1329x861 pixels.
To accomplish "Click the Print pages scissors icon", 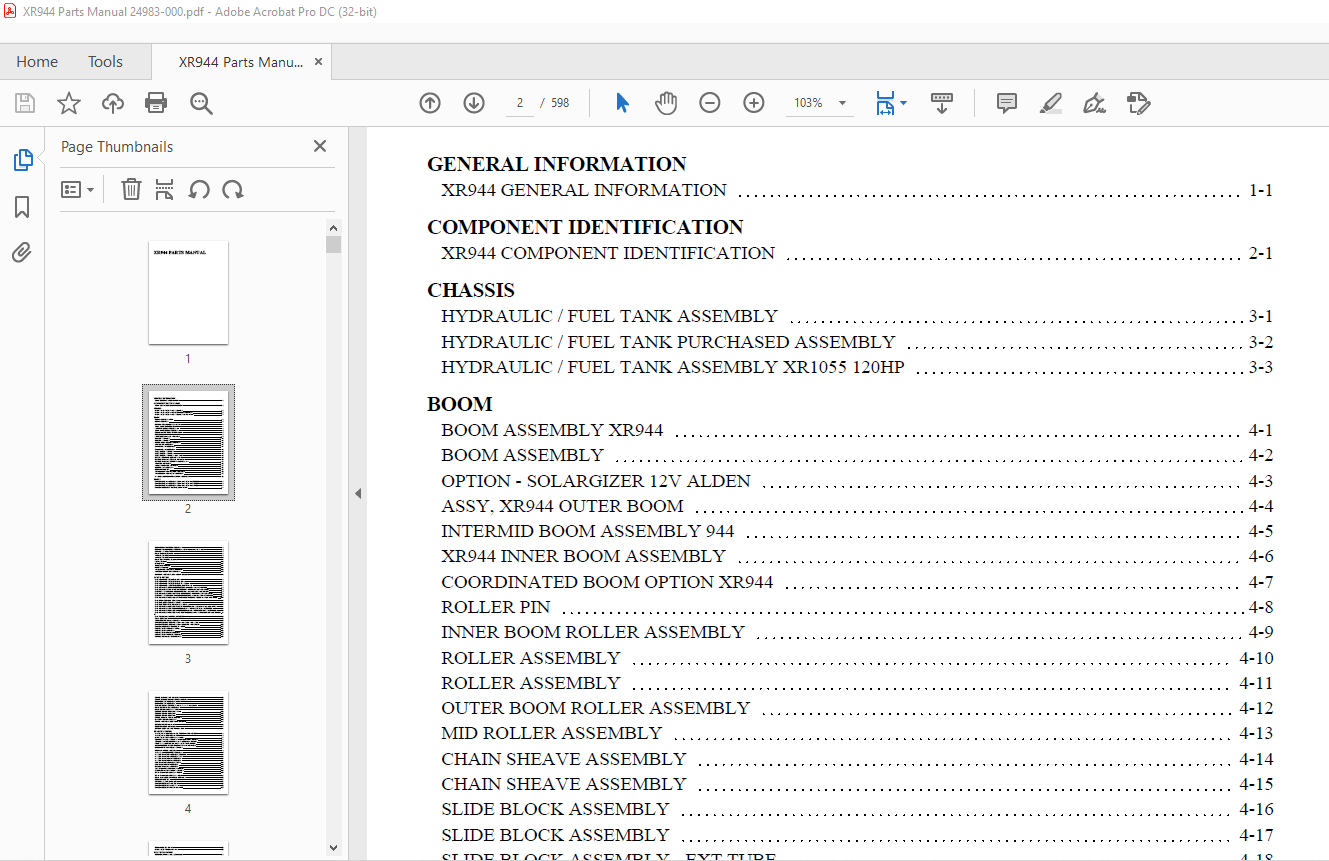I will (x=165, y=189).
